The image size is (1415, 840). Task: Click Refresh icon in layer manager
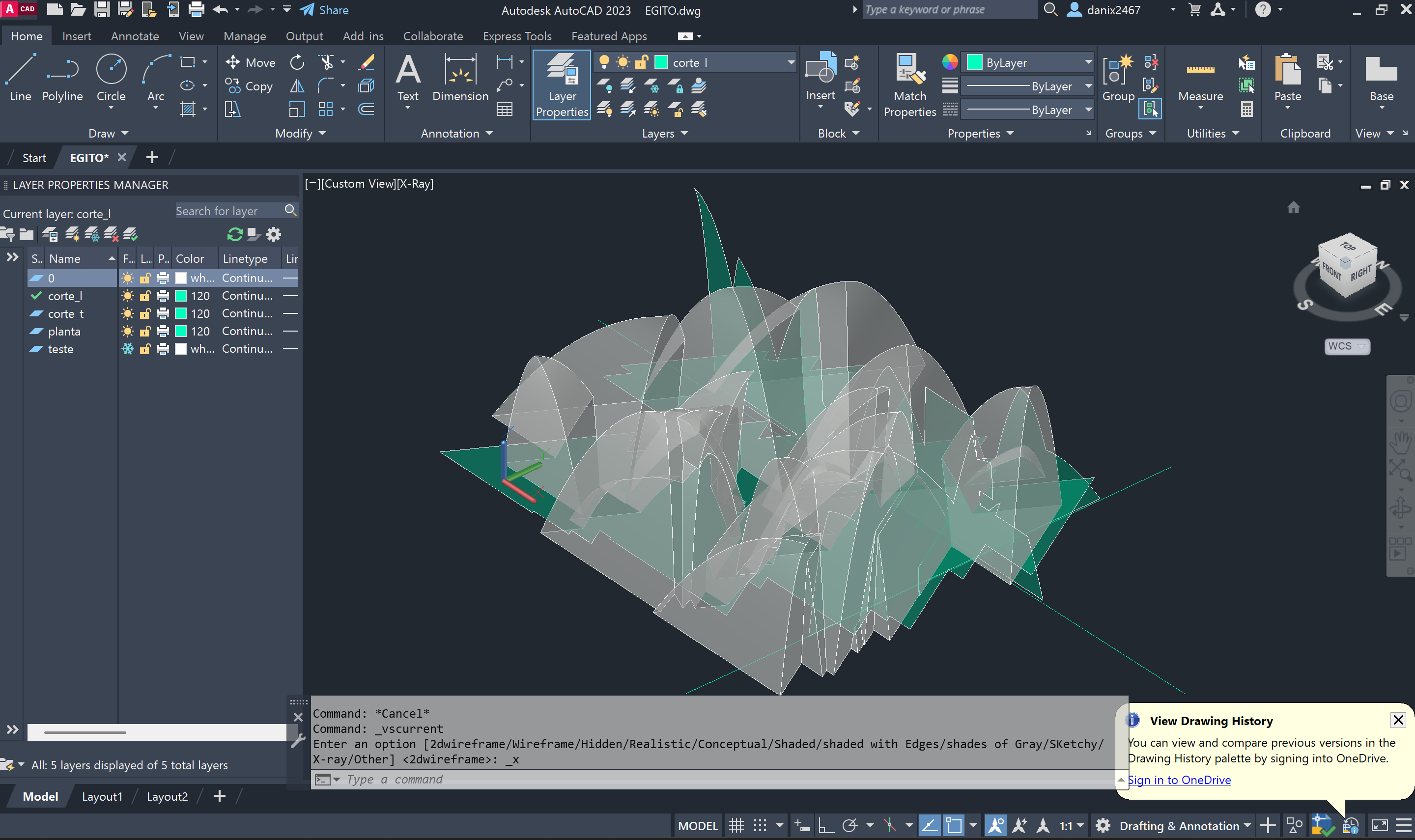(x=234, y=234)
